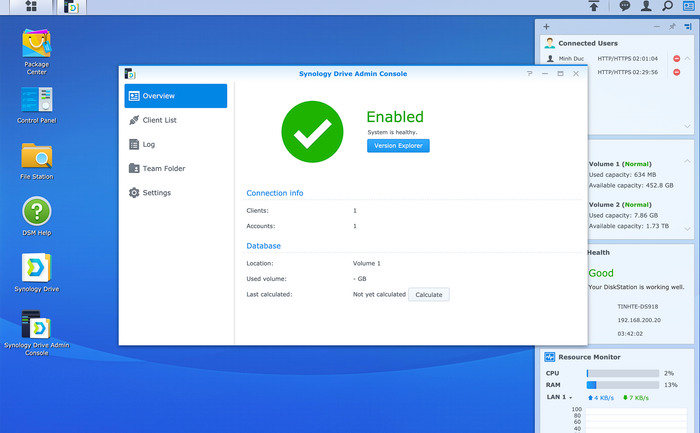
Task: Open the user options person icon
Action: click(646, 6)
